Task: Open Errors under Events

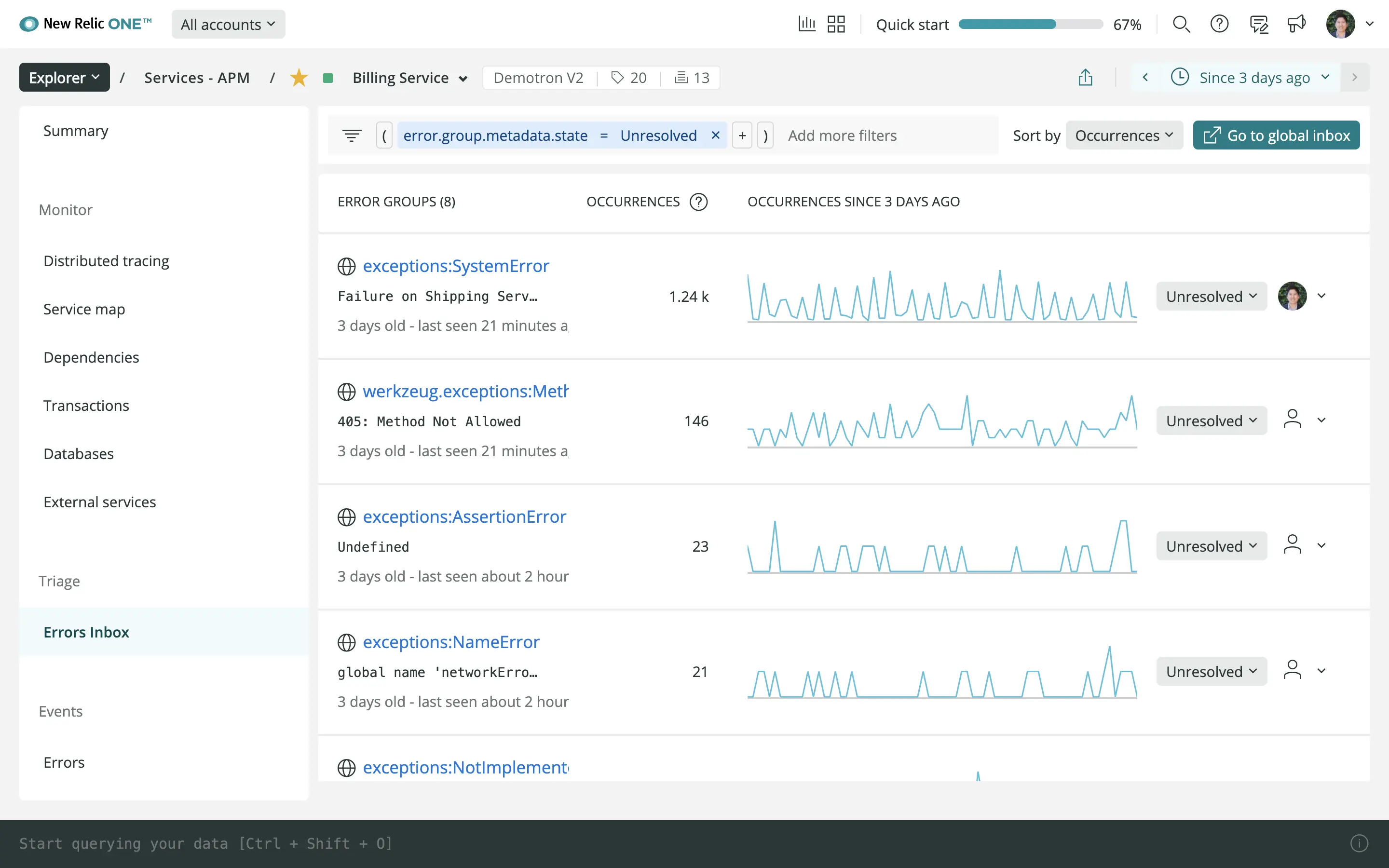Action: point(164,762)
